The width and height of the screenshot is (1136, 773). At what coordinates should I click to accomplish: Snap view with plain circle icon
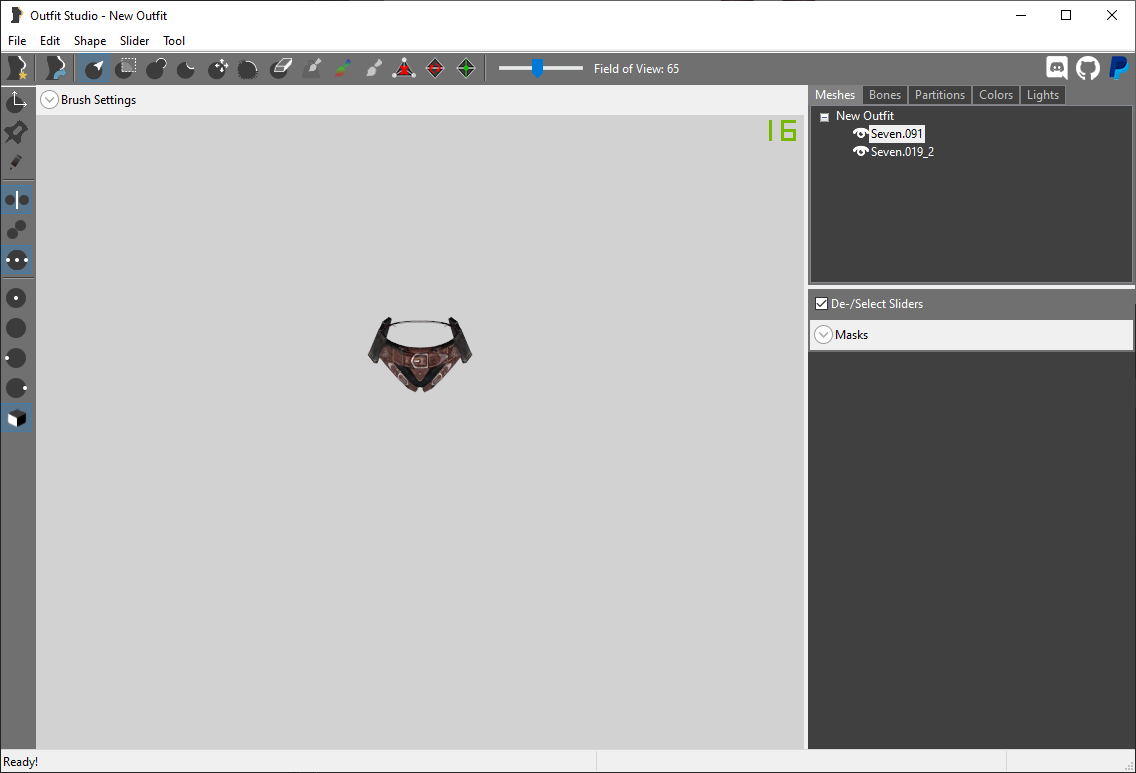pyautogui.click(x=17, y=328)
